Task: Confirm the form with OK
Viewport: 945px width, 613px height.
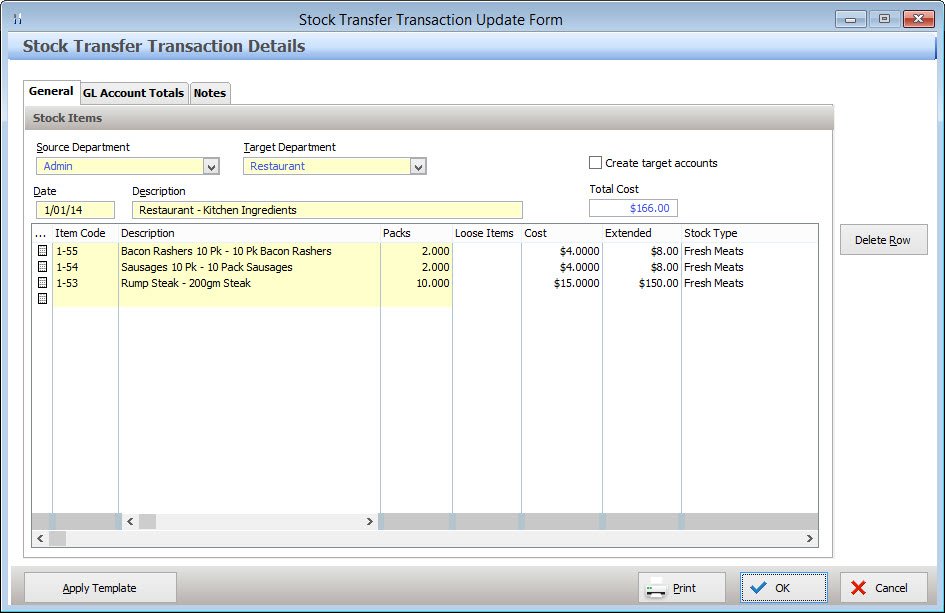Action: pyautogui.click(x=783, y=587)
